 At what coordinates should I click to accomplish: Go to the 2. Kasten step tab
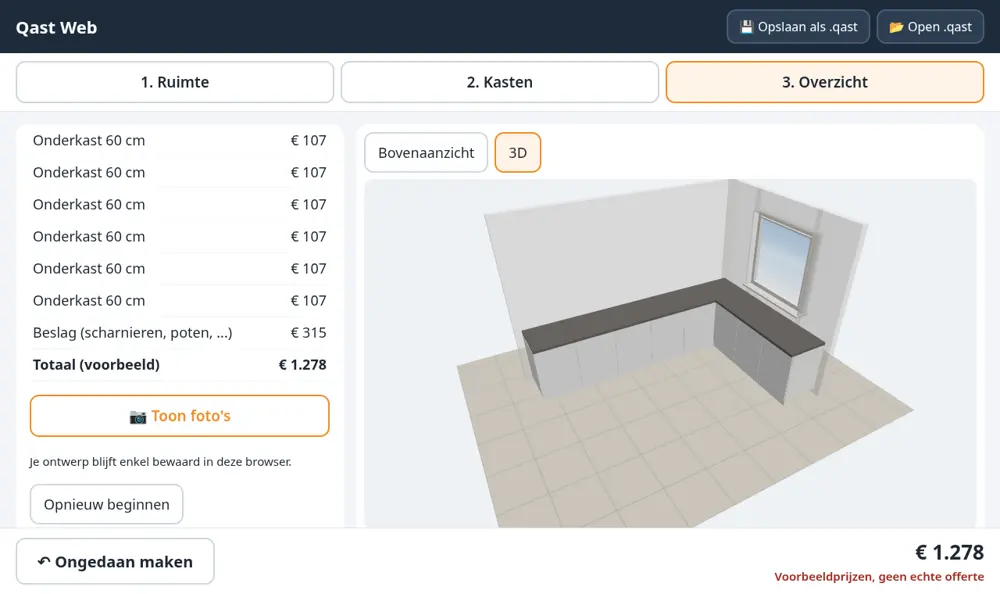coord(499,82)
